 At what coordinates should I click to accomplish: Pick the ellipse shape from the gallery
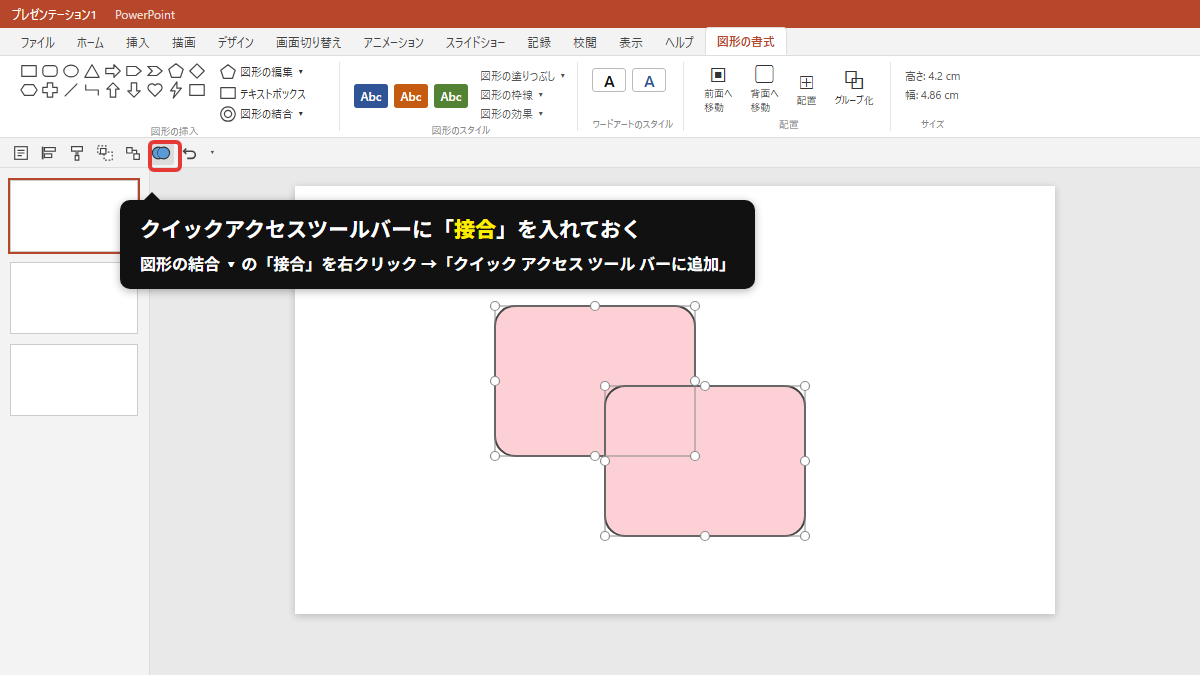(71, 71)
